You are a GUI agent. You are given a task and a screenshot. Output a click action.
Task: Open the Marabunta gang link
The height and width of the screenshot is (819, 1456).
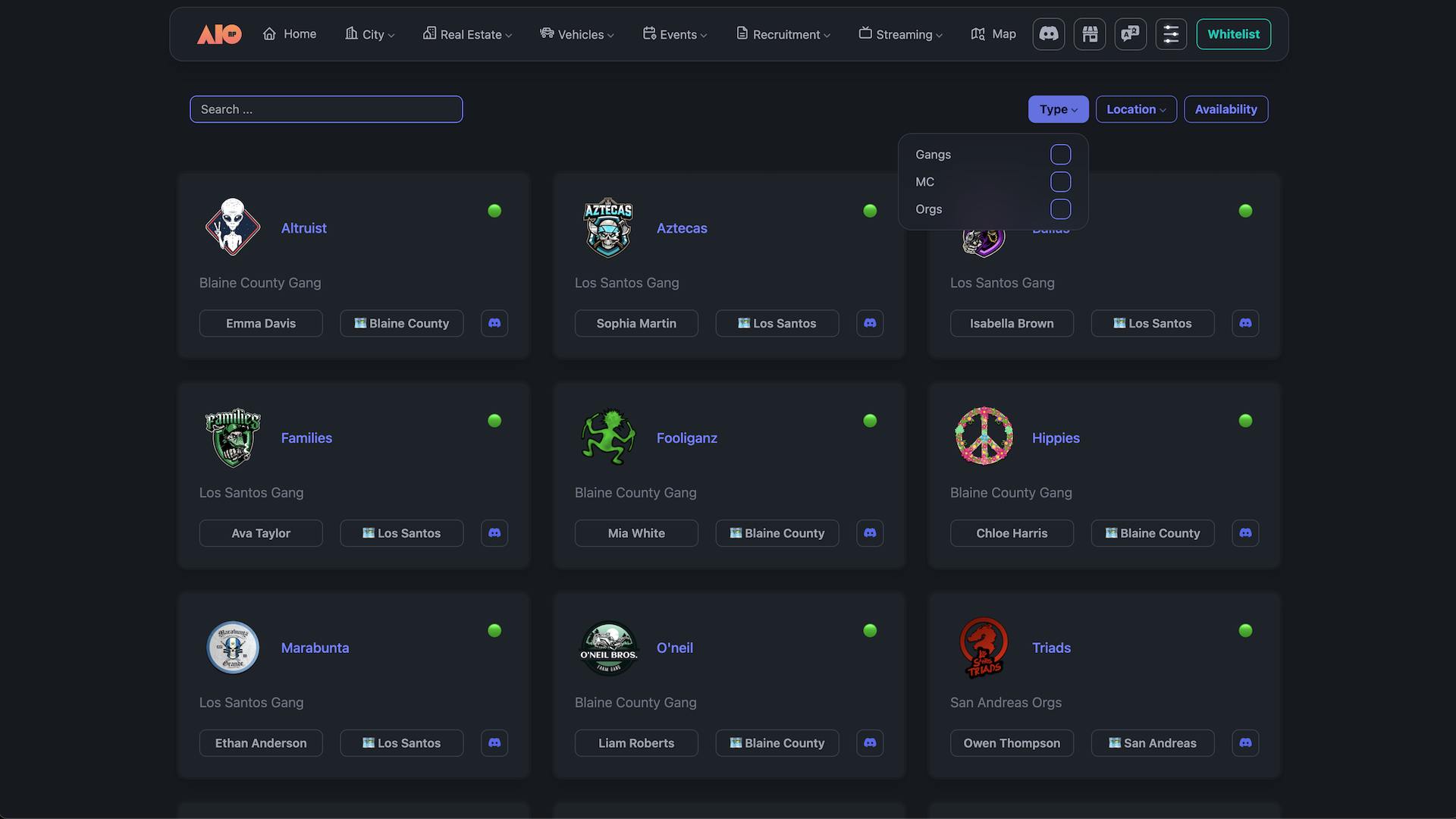click(315, 648)
